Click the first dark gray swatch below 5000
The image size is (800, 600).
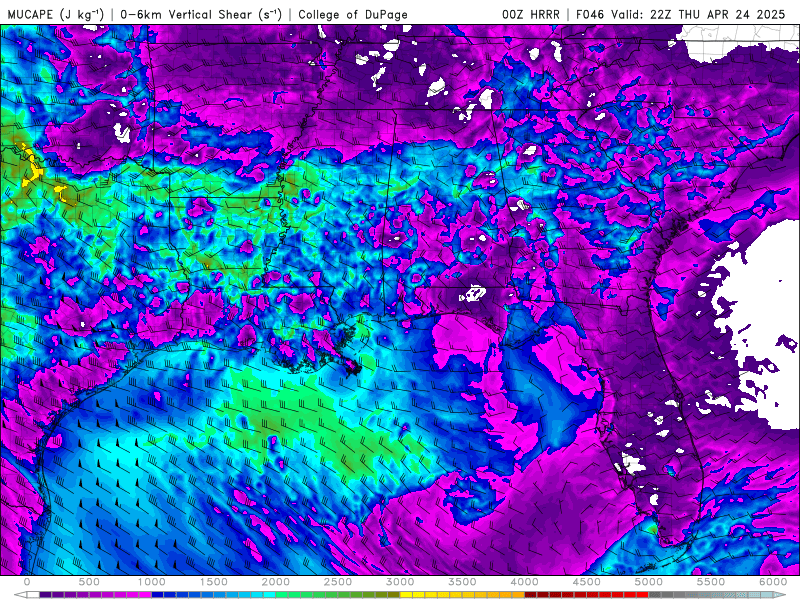tap(655, 594)
